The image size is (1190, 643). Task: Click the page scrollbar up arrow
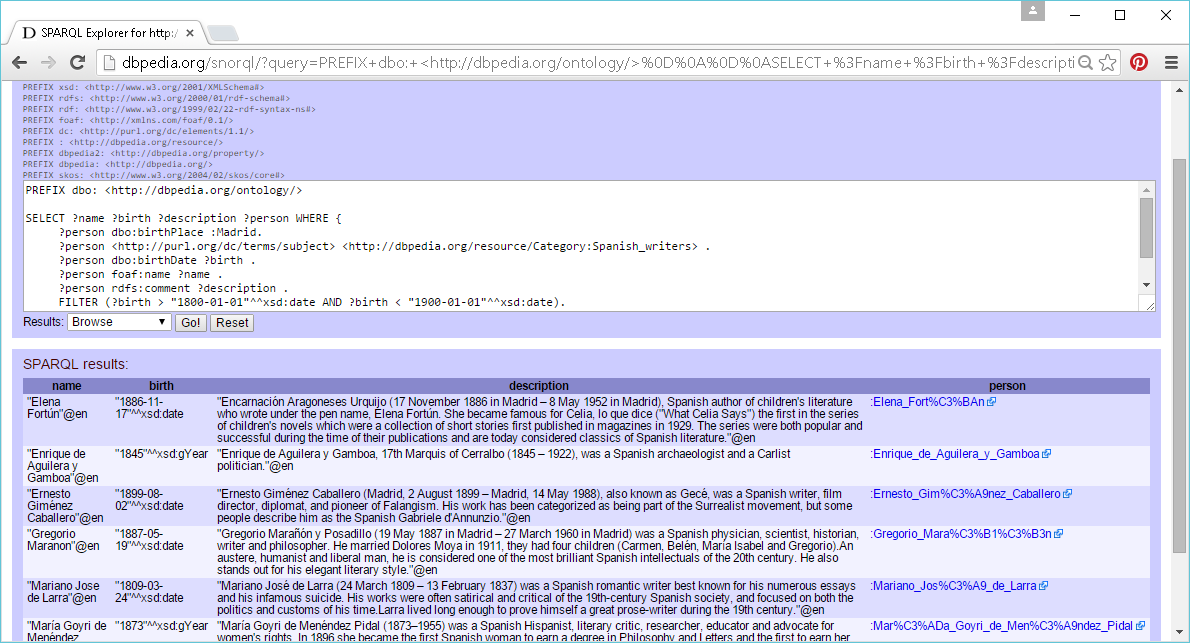1179,90
